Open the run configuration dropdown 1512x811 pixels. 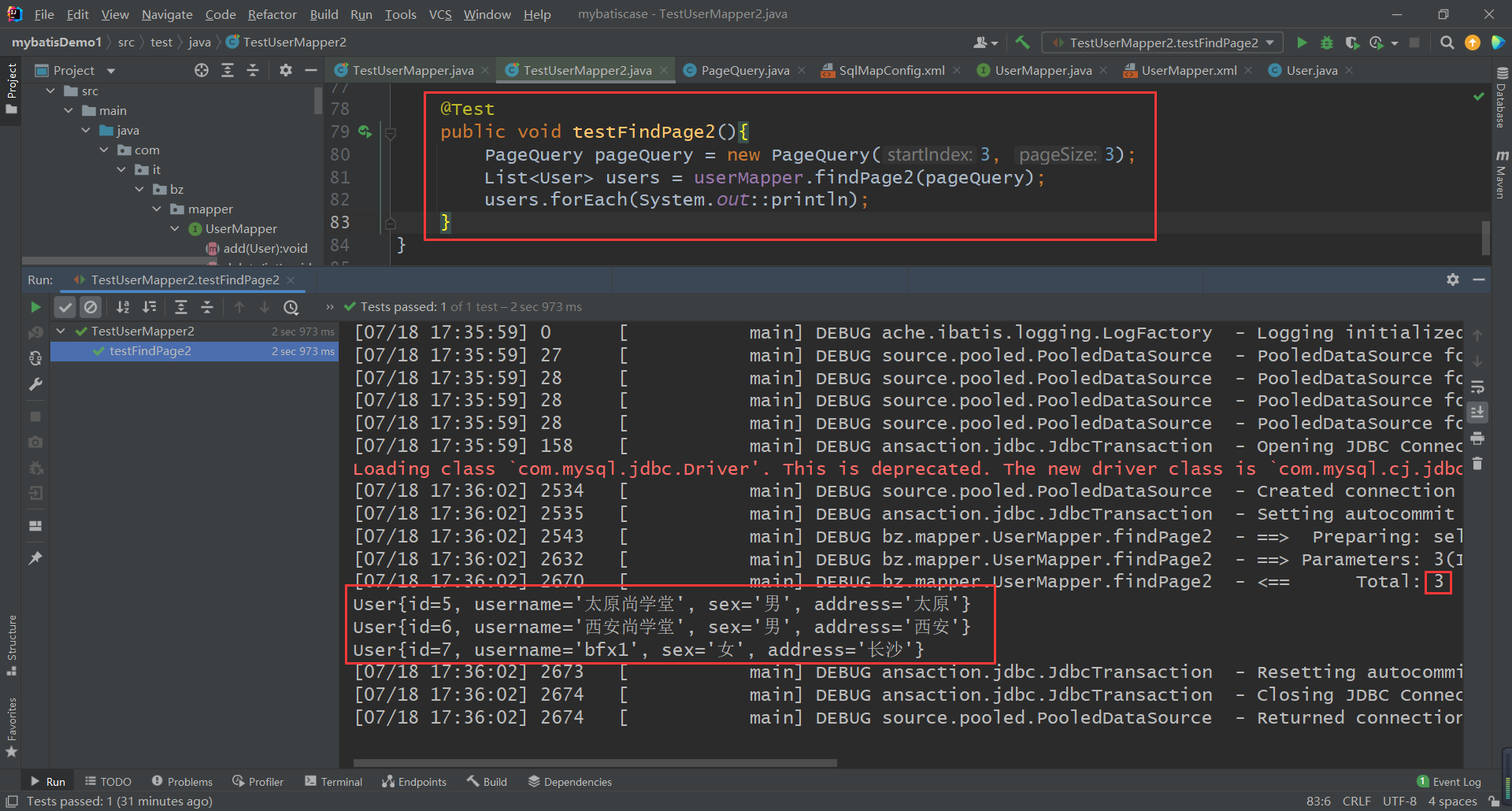click(1162, 43)
